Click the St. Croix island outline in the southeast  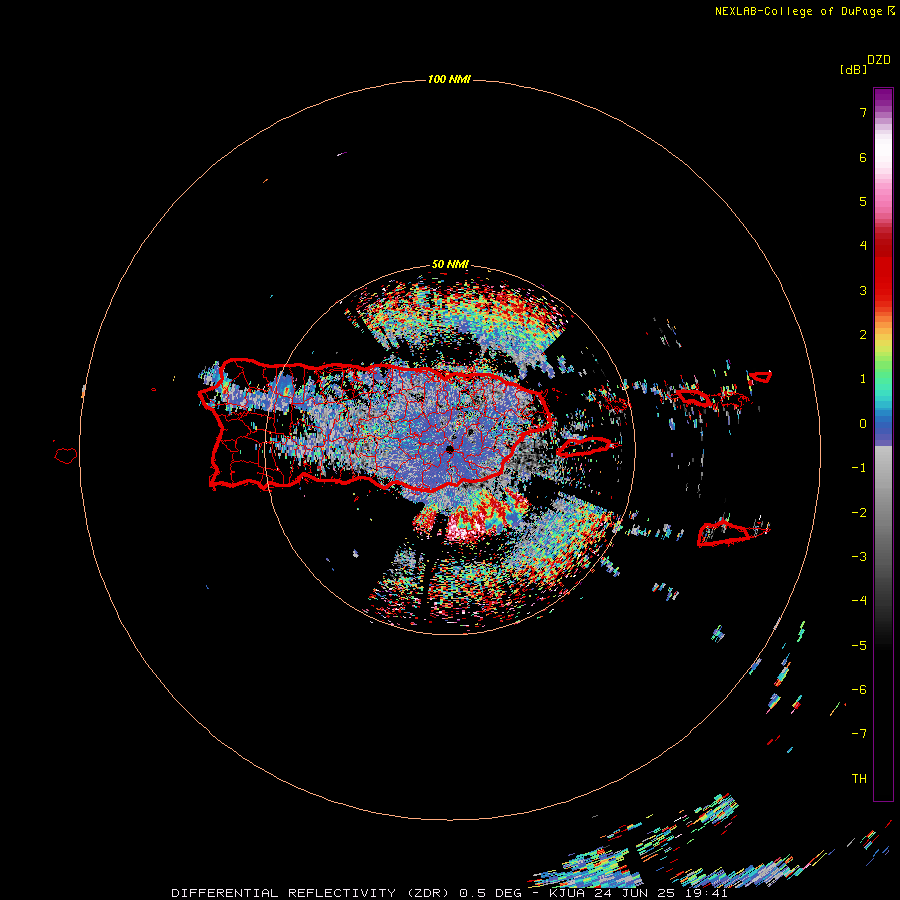[x=724, y=534]
